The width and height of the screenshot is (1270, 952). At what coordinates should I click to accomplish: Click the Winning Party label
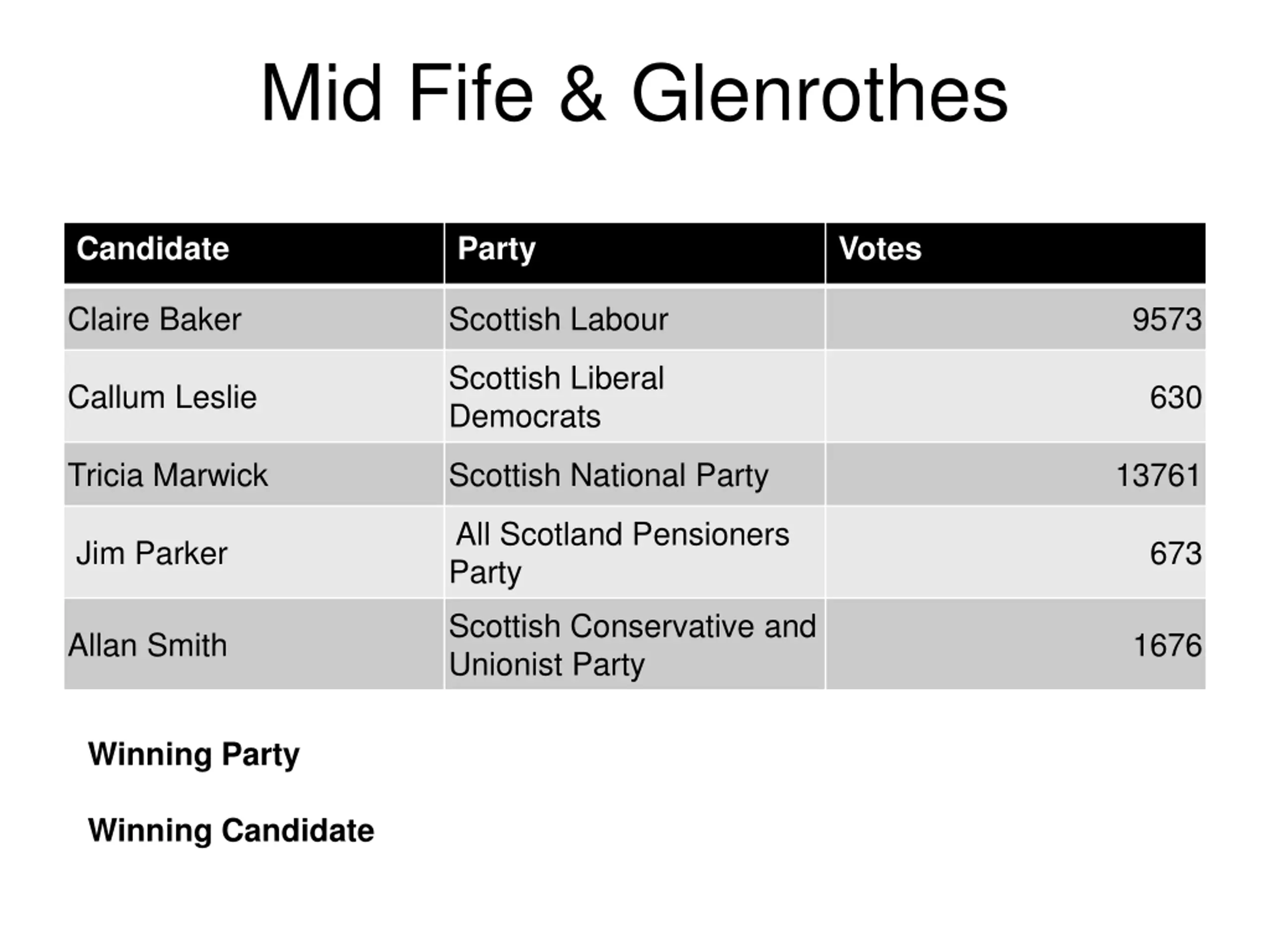pyautogui.click(x=194, y=755)
